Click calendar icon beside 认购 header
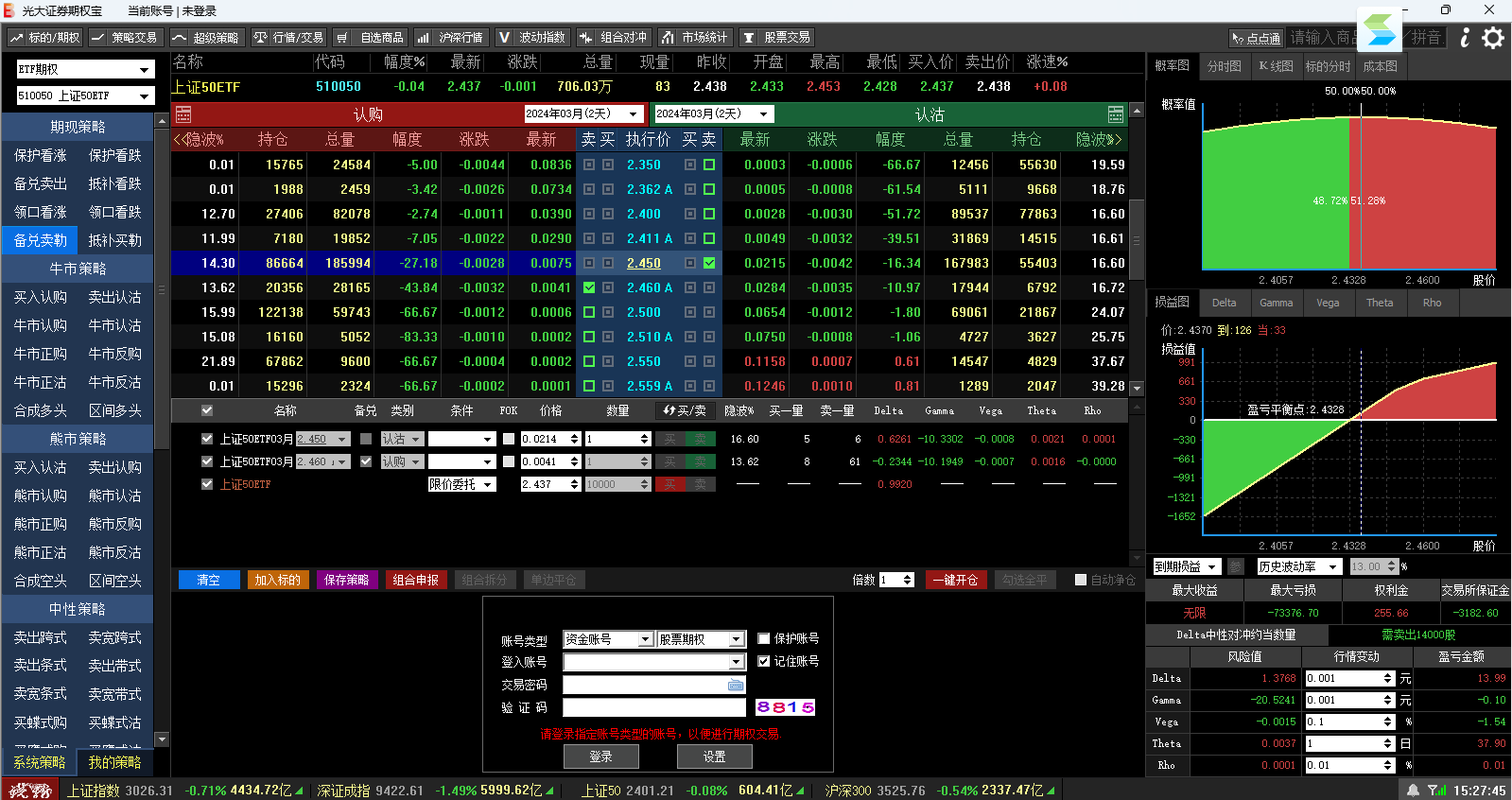This screenshot has height=800, width=1512. tap(183, 114)
